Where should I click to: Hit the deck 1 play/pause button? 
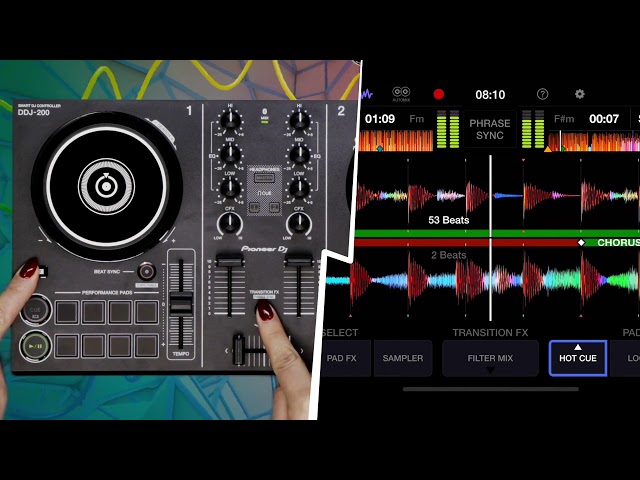tap(35, 346)
